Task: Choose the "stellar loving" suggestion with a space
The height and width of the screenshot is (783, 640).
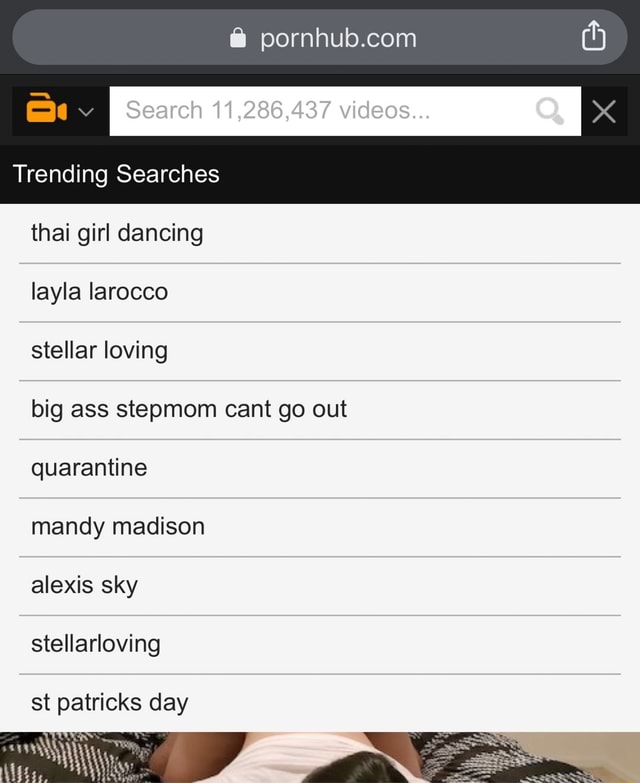Action: point(99,350)
